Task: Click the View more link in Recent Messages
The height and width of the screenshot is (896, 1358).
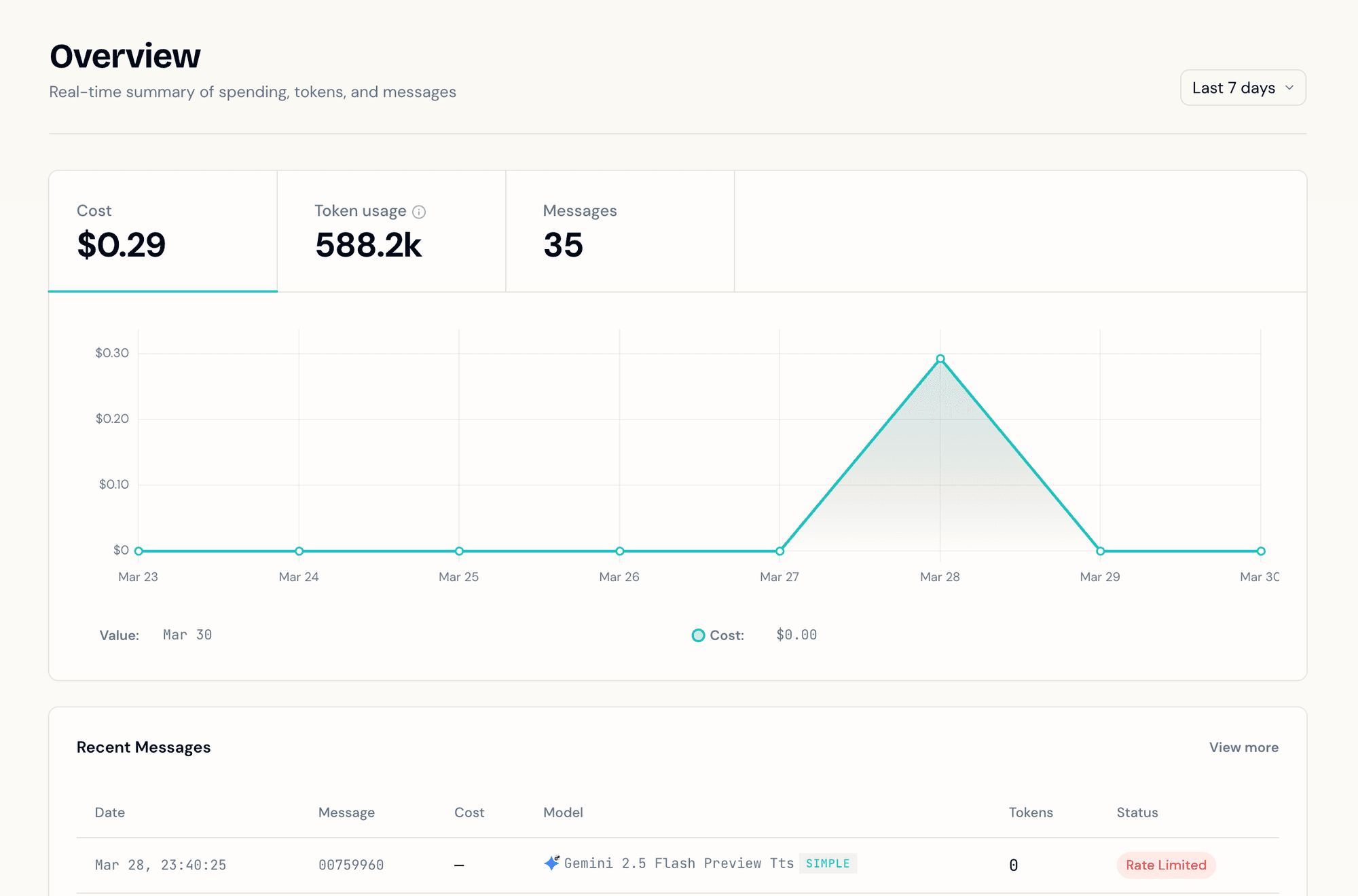Action: point(1243,747)
